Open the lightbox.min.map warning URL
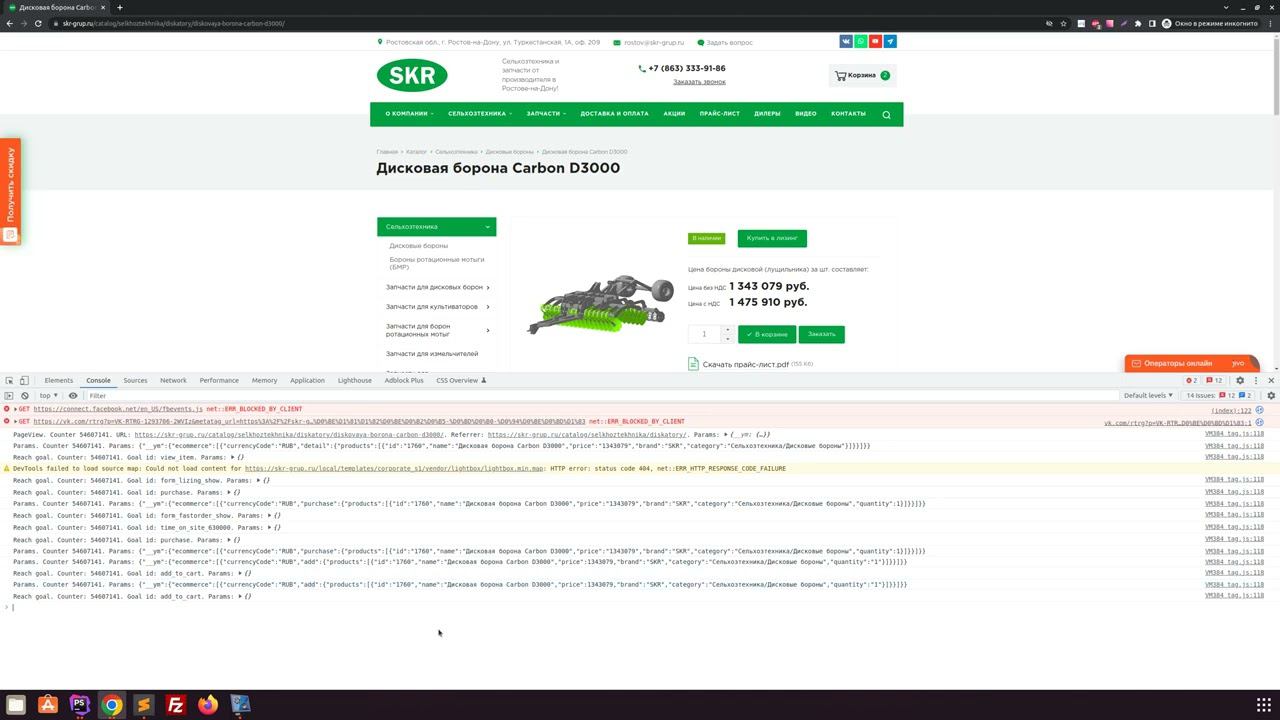The image size is (1280, 720). 395,468
